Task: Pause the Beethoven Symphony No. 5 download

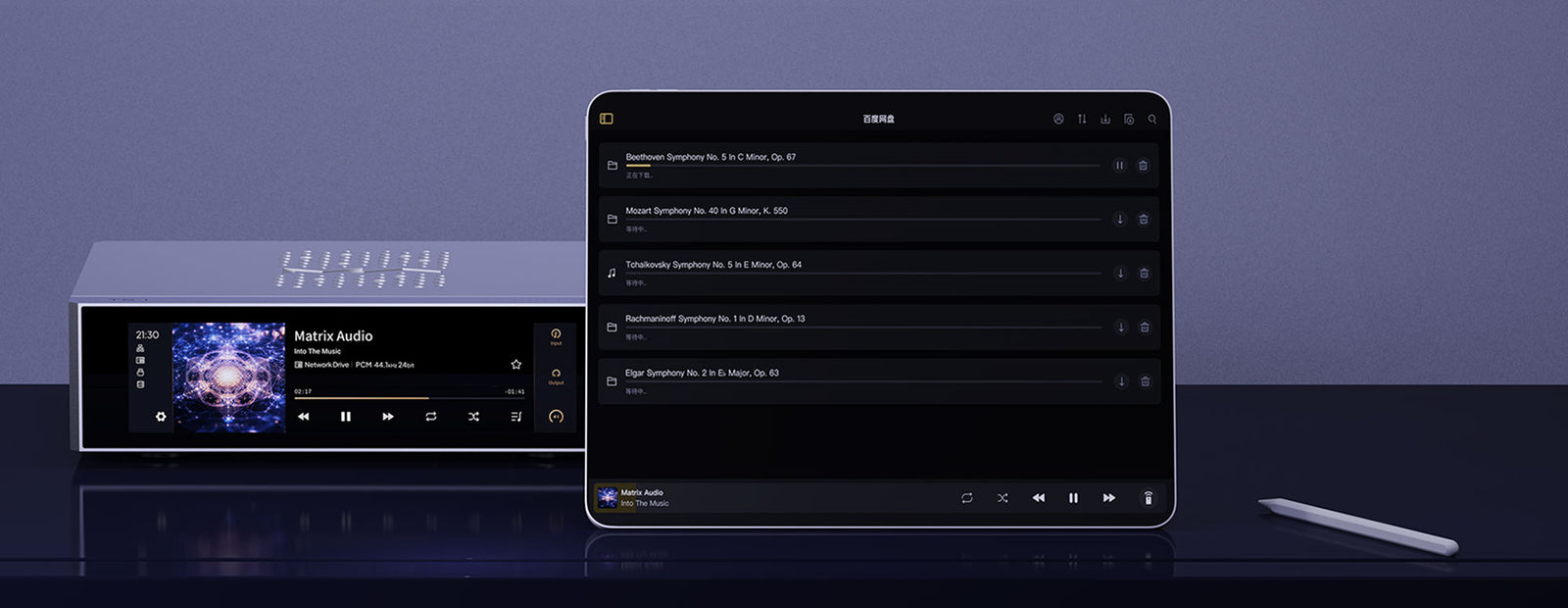Action: (1119, 166)
